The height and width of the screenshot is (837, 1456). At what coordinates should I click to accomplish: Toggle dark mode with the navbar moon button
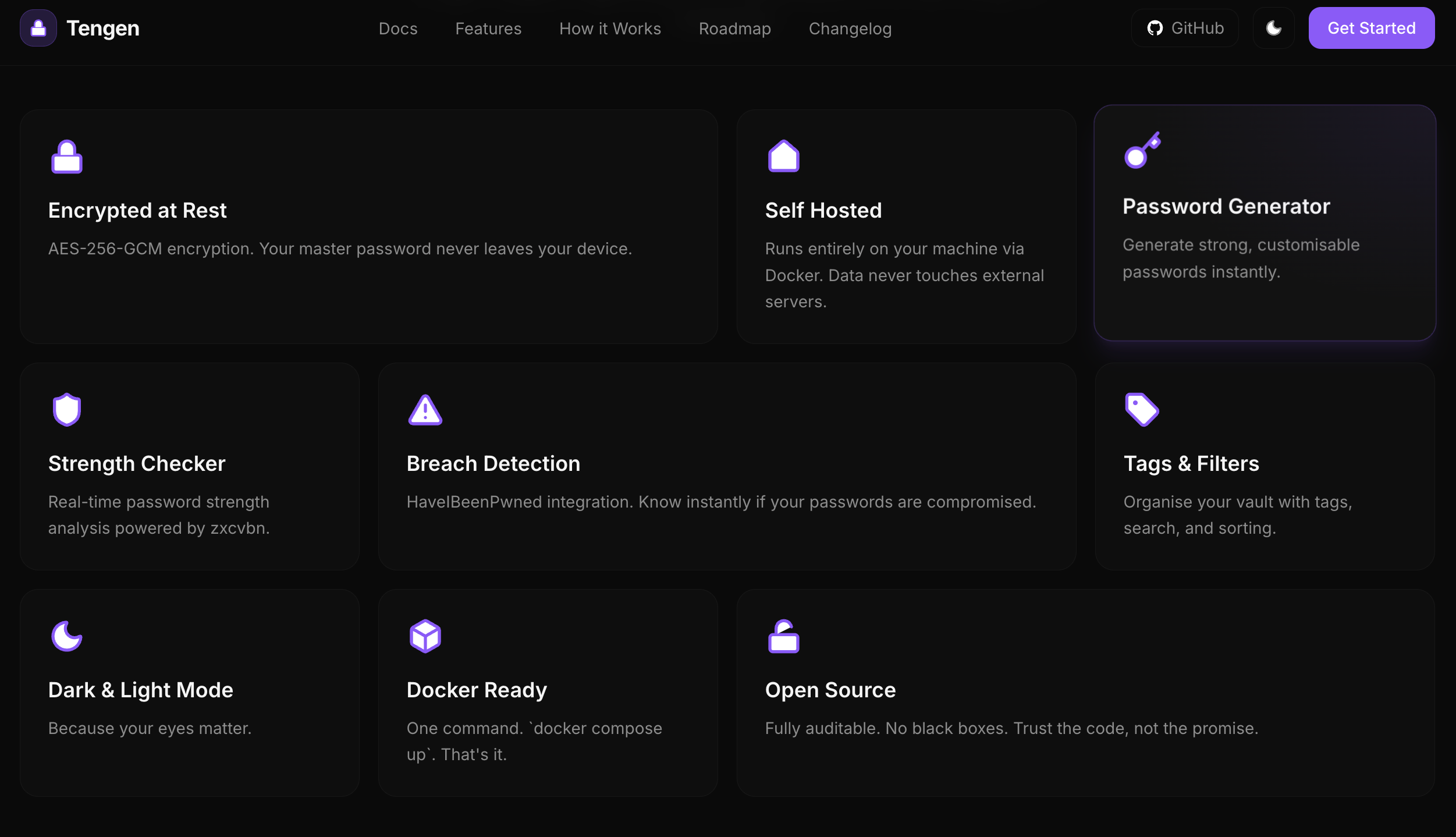pos(1273,28)
